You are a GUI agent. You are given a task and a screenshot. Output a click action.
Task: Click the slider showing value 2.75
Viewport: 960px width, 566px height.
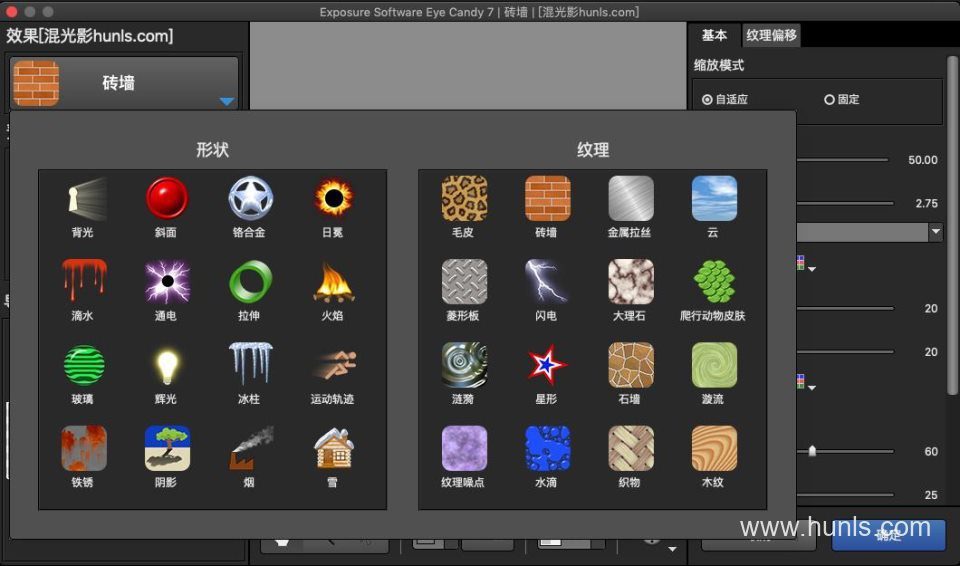pyautogui.click(x=845, y=203)
